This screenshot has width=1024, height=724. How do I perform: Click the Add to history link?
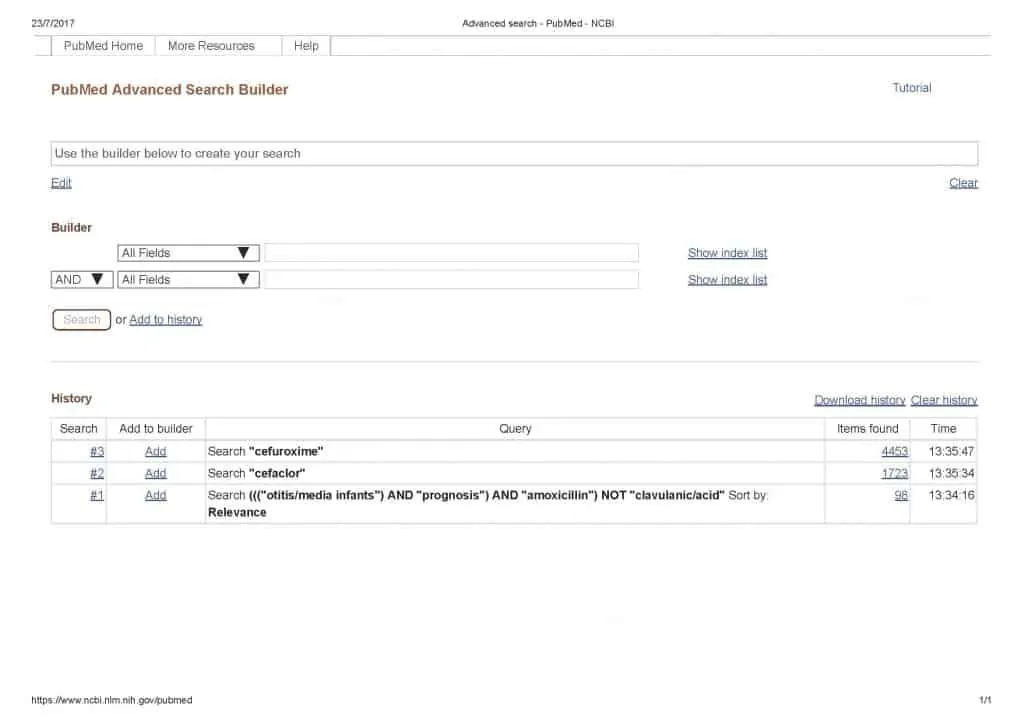click(166, 320)
